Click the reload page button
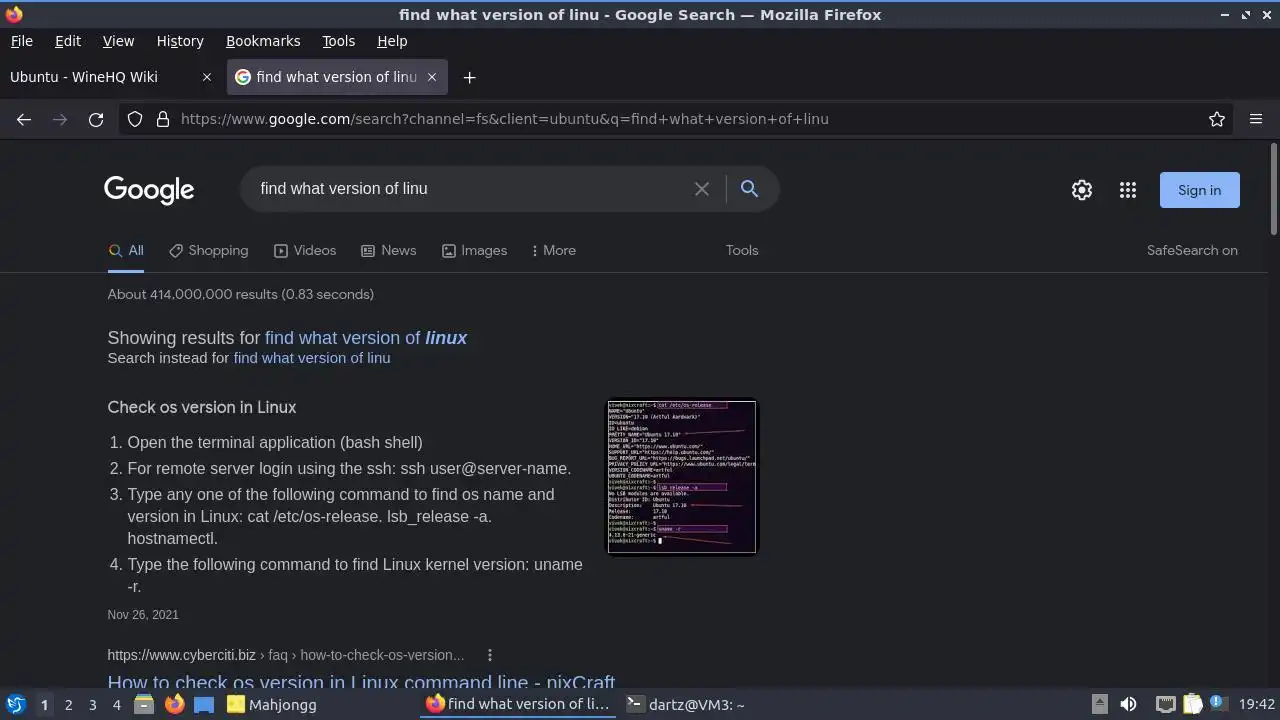Screen dimensions: 1280x720 click(96, 119)
